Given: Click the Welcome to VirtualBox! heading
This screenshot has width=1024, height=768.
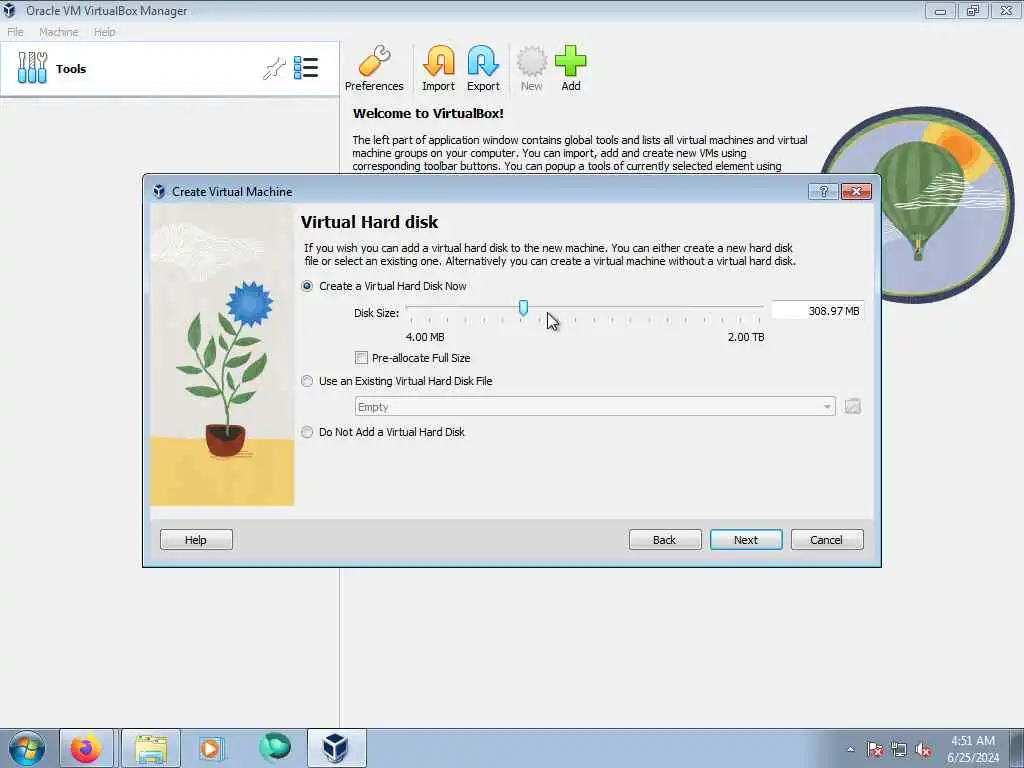Looking at the screenshot, I should coord(428,114).
